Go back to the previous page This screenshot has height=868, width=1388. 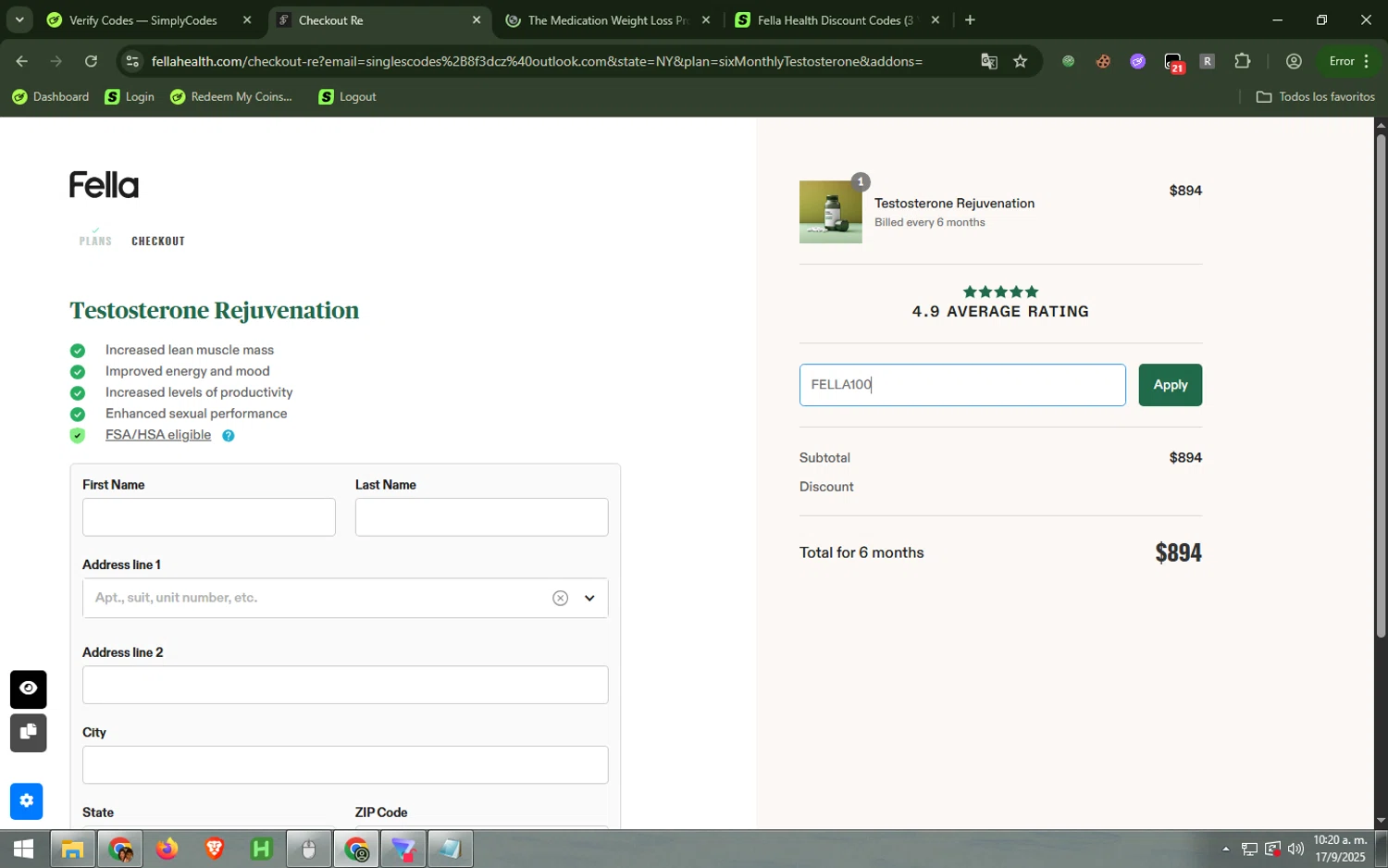[21, 61]
